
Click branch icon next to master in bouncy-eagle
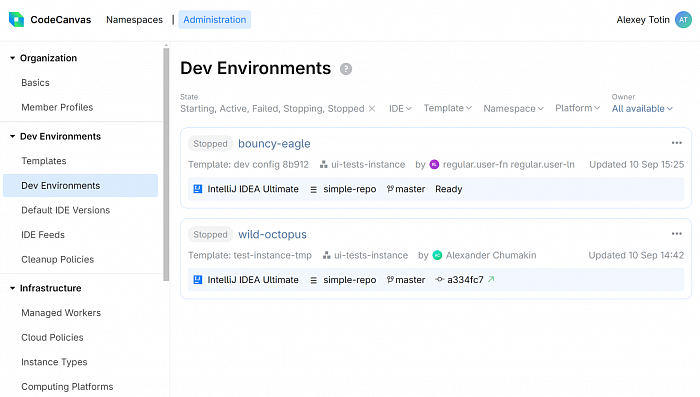pyautogui.click(x=390, y=189)
